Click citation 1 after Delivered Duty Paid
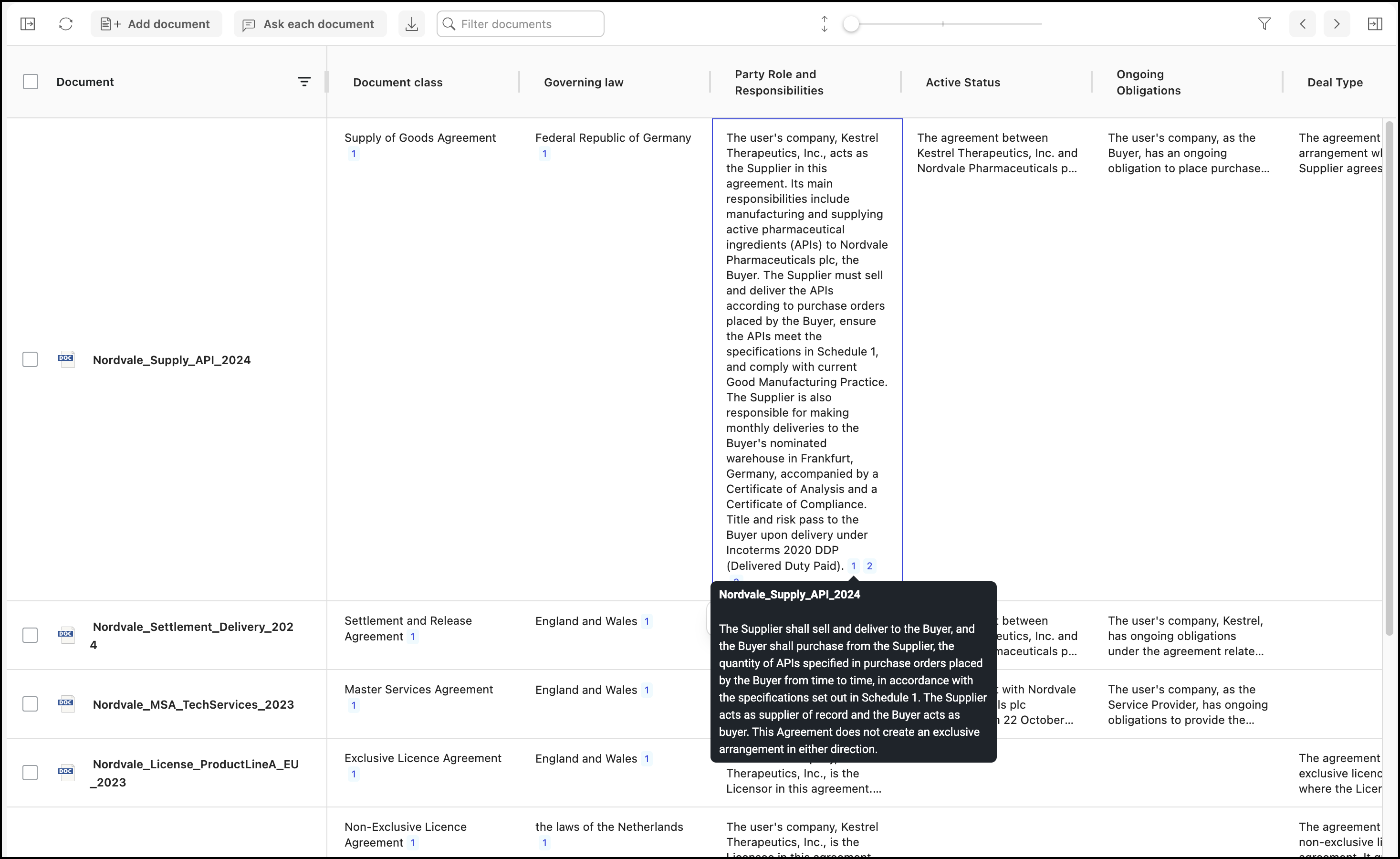1400x859 pixels. (854, 566)
